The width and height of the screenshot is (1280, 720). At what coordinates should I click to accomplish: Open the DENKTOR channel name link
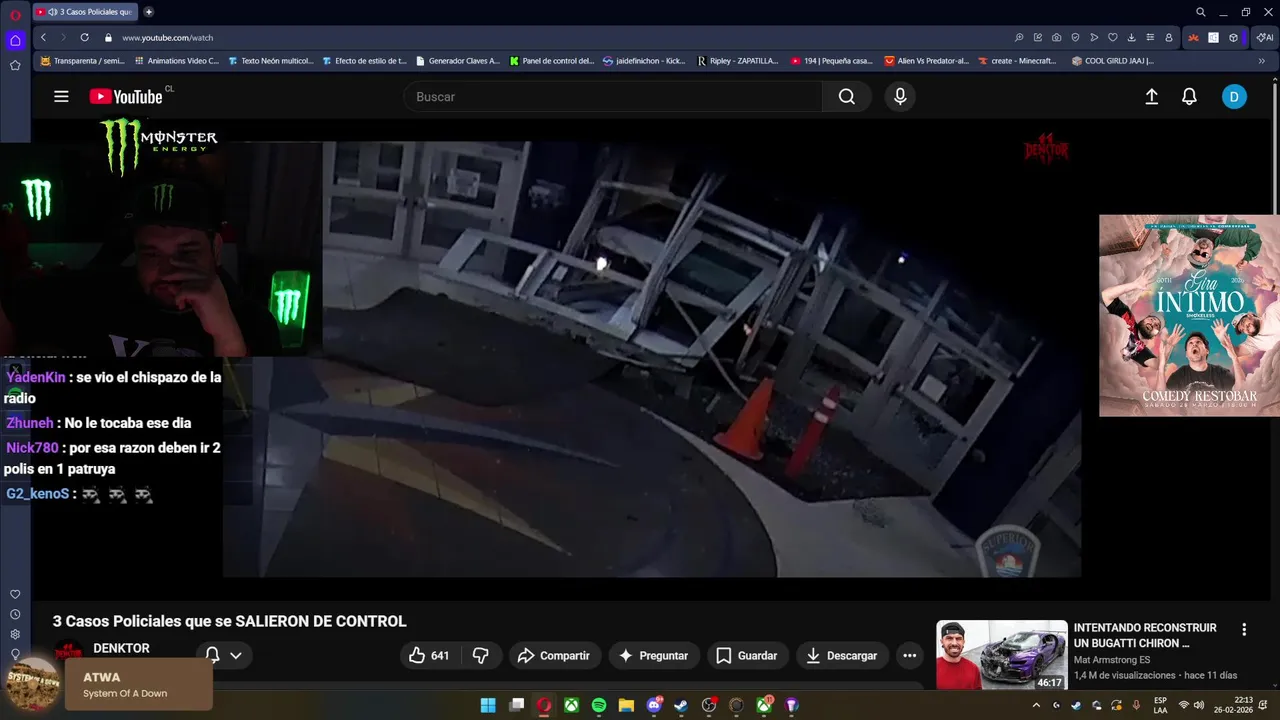click(121, 648)
